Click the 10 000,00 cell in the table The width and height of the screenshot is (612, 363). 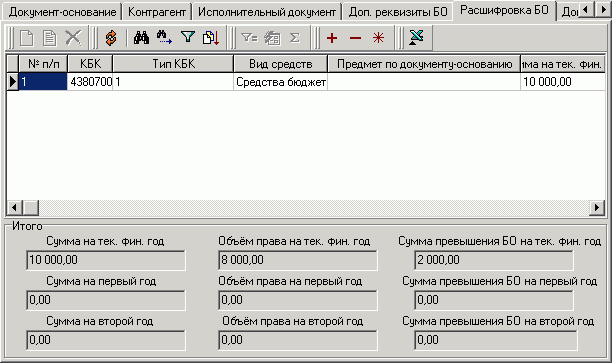tap(563, 82)
